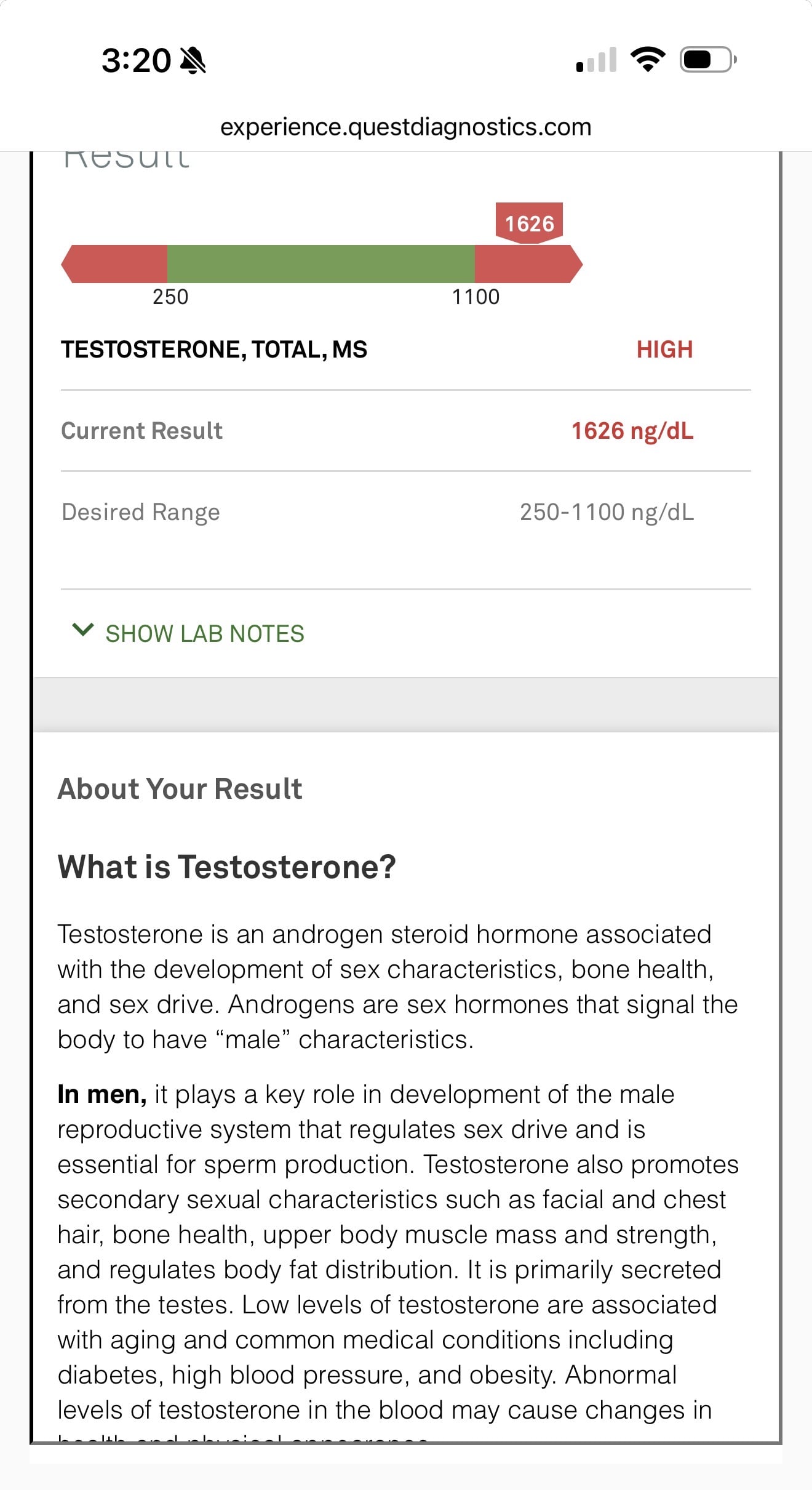Viewport: 812px width, 1490px height.
Task: Tap the silent mode bell icon
Action: point(193,60)
